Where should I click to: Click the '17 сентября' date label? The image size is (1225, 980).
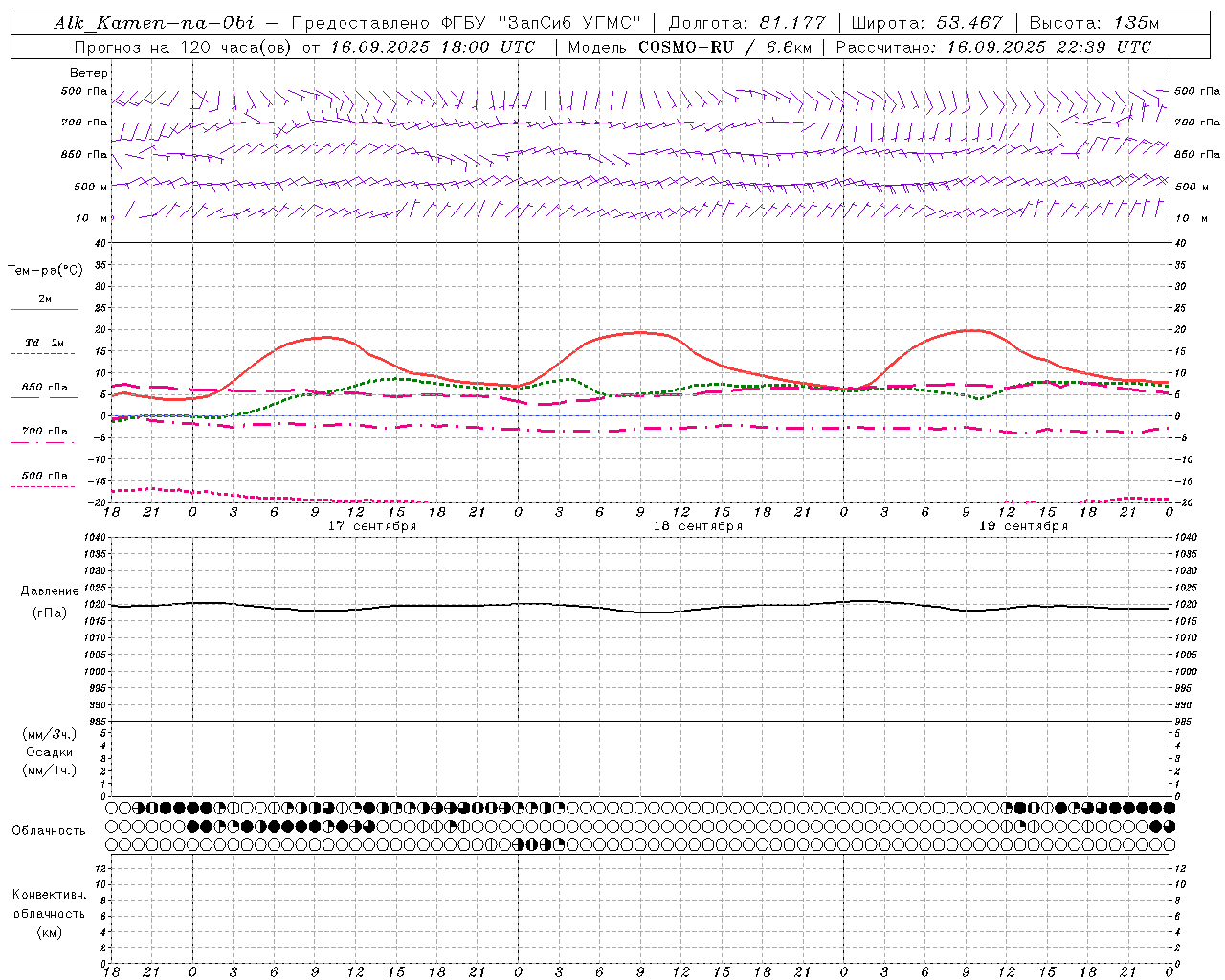pos(372,526)
